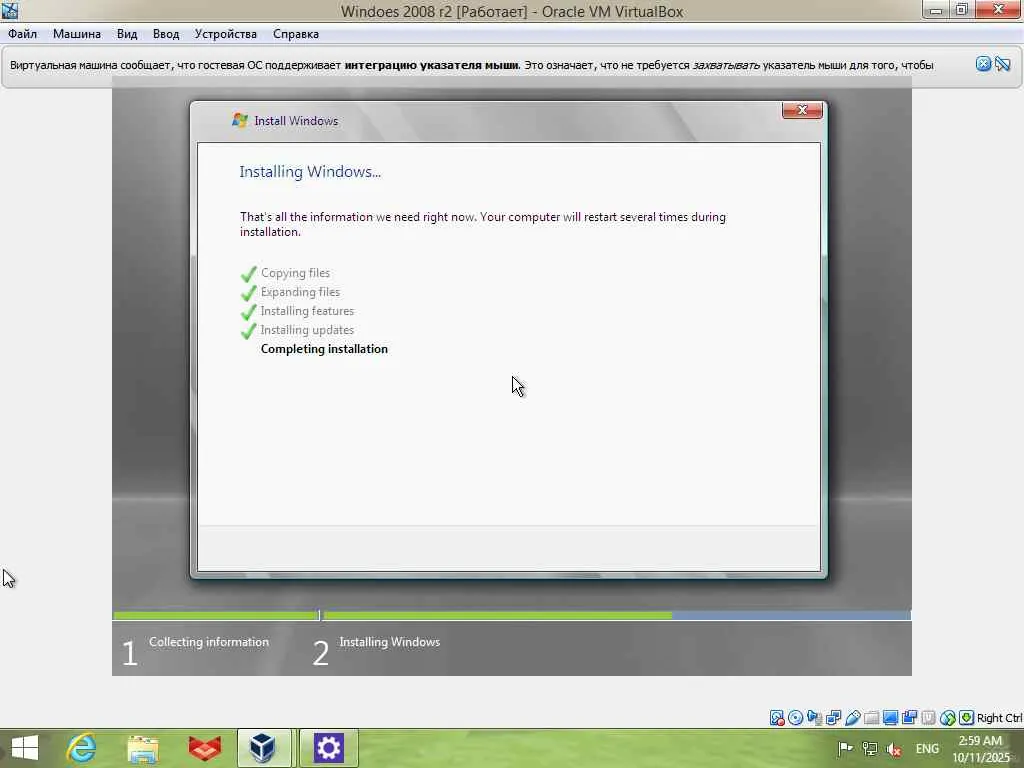Close the VirtualBox VM window
1024x768 pixels.
(999, 10)
